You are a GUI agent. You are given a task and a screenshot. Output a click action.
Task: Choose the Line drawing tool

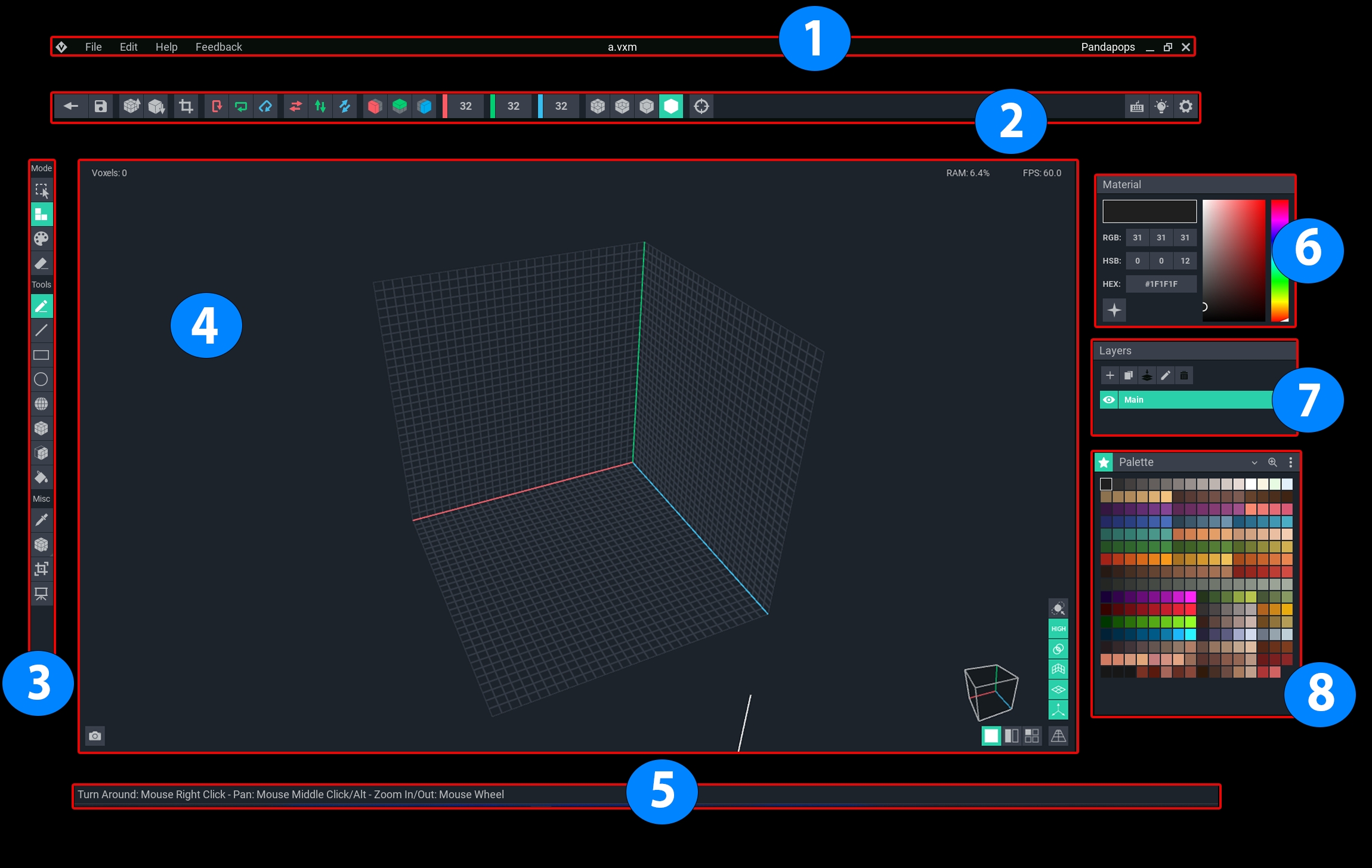[x=41, y=330]
